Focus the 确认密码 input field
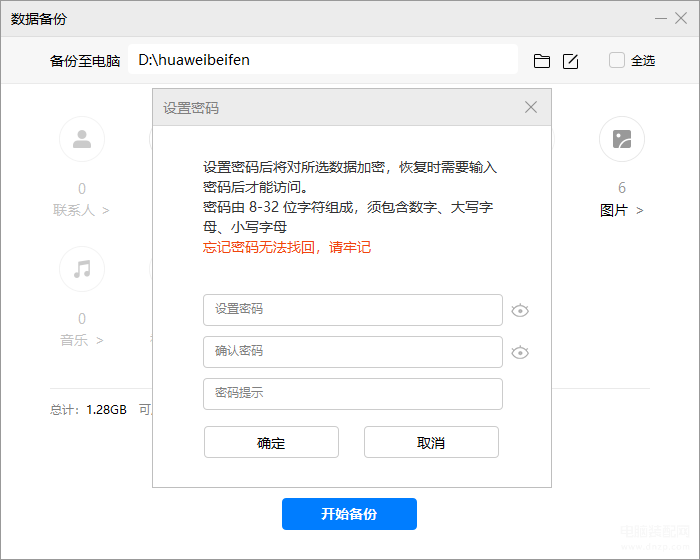The height and width of the screenshot is (560, 700). (x=352, y=352)
